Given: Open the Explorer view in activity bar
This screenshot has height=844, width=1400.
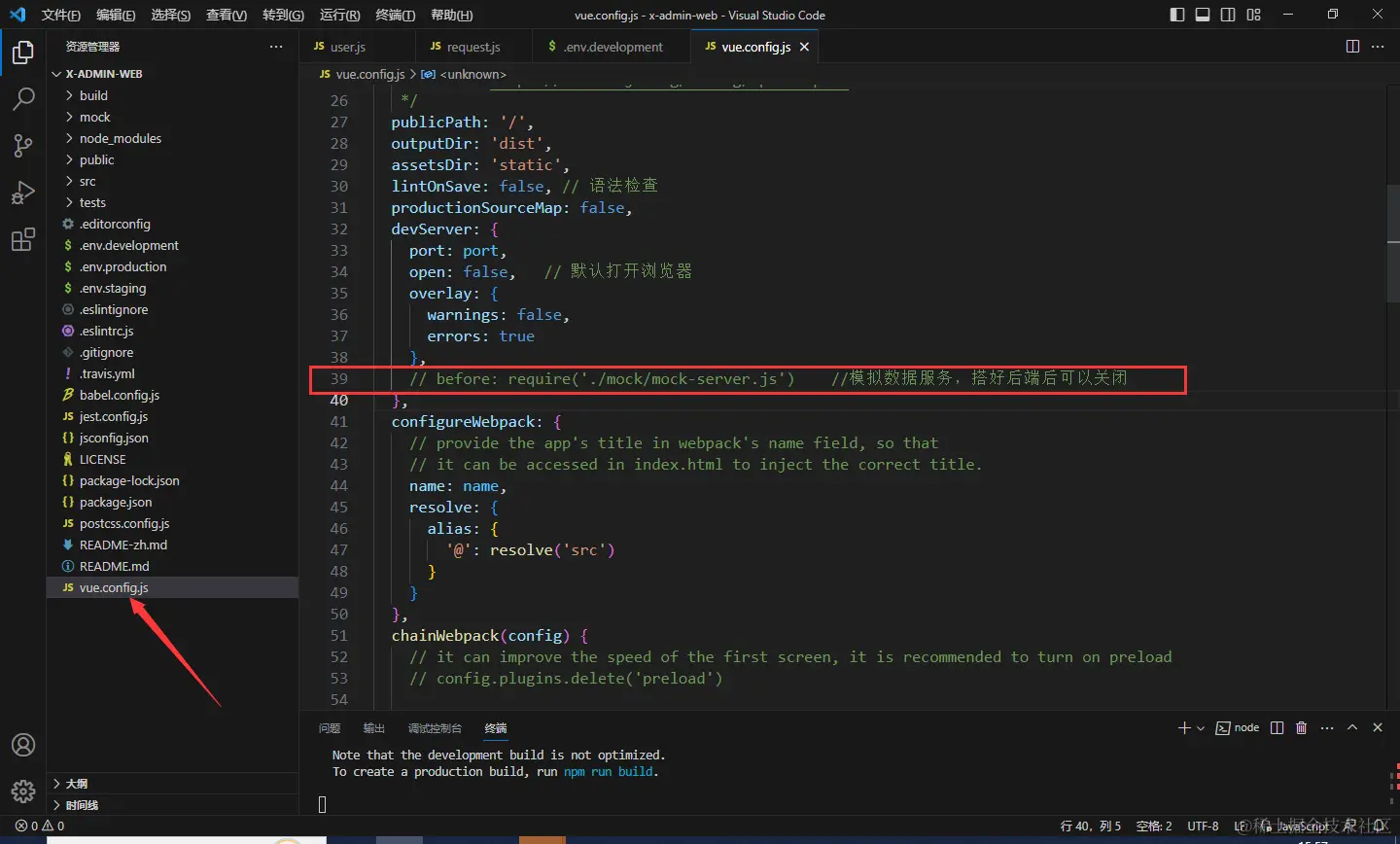Looking at the screenshot, I should 23,53.
